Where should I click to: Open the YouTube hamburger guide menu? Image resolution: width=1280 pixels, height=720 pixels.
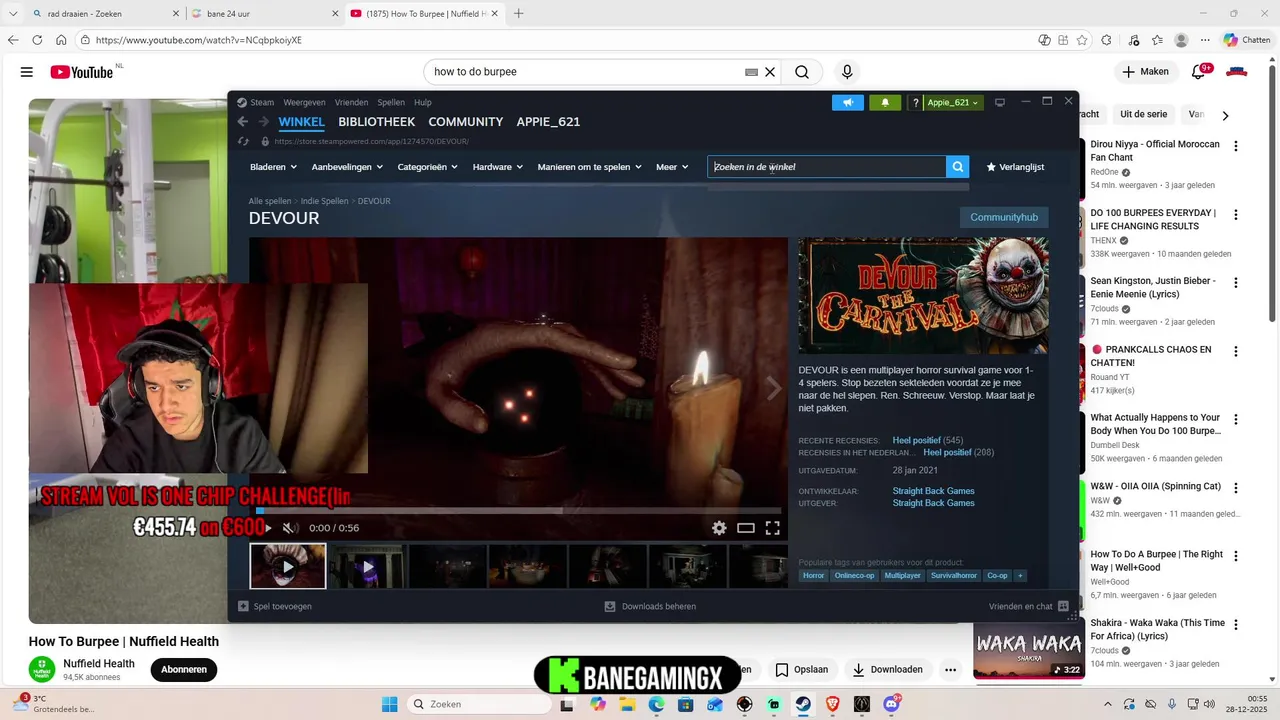[27, 72]
